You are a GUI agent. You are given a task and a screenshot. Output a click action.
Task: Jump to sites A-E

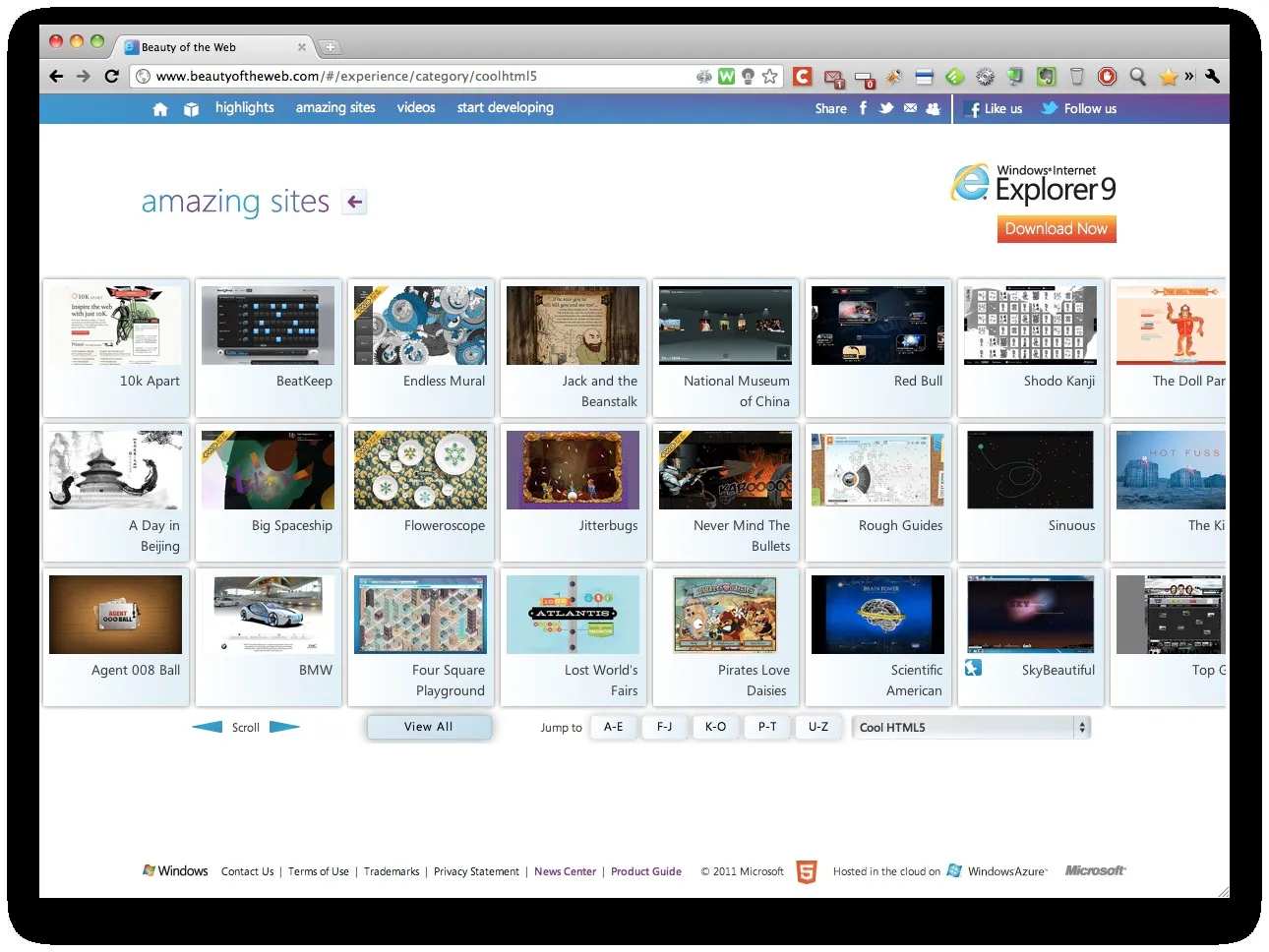click(613, 727)
